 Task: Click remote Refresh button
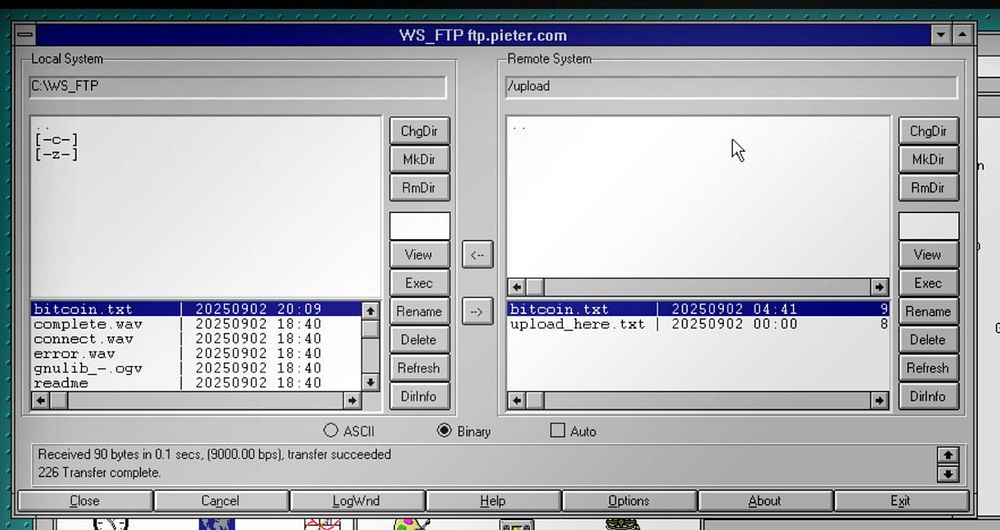(928, 368)
